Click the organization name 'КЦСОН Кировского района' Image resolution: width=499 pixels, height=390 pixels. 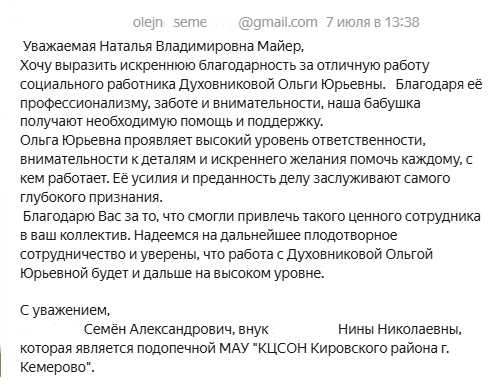point(347,348)
